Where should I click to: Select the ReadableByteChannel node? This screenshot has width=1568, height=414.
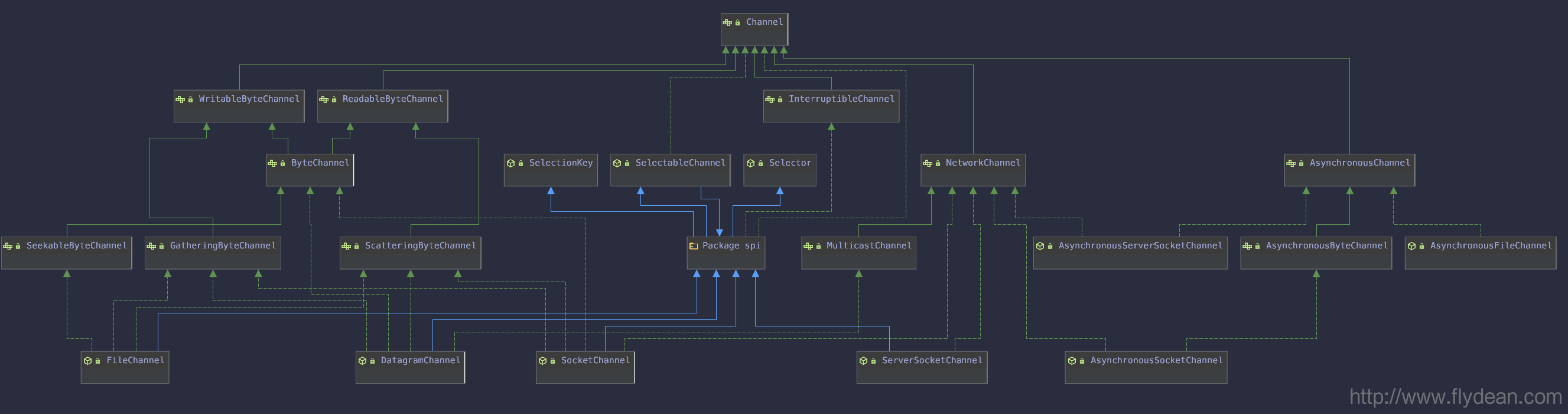coord(383,106)
